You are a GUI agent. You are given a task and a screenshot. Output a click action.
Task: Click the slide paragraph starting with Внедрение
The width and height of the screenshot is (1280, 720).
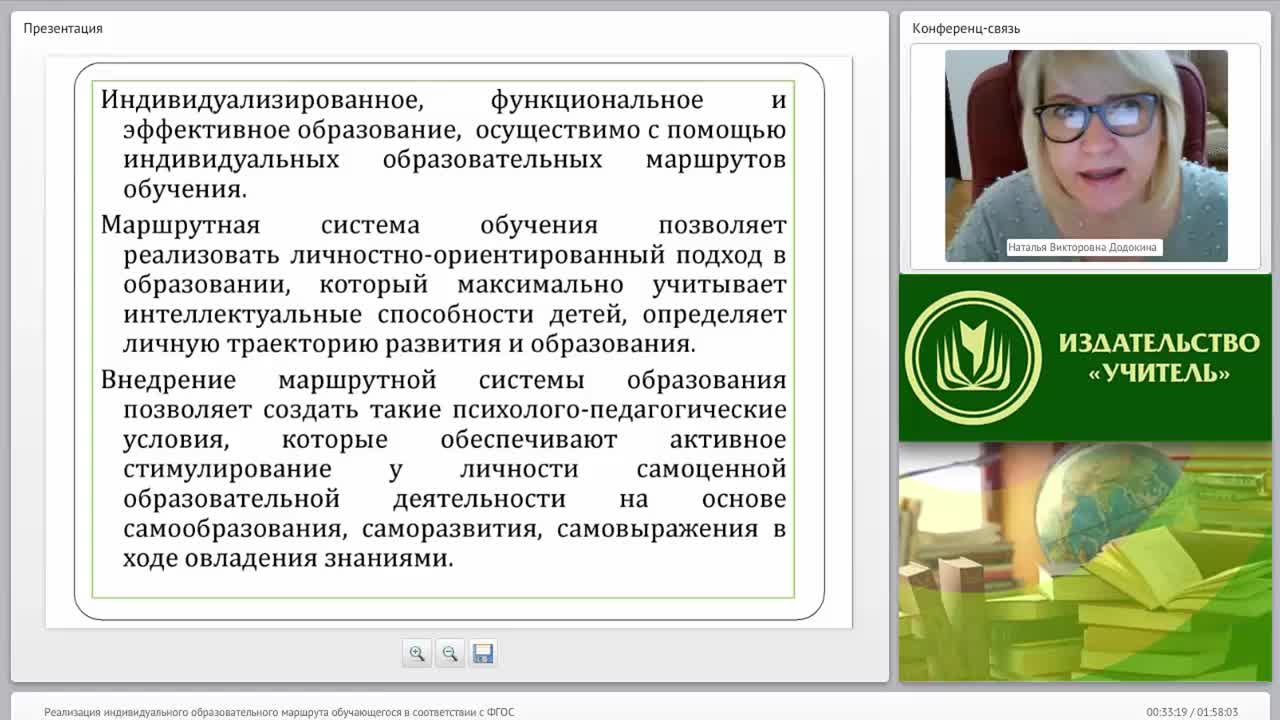click(443, 469)
